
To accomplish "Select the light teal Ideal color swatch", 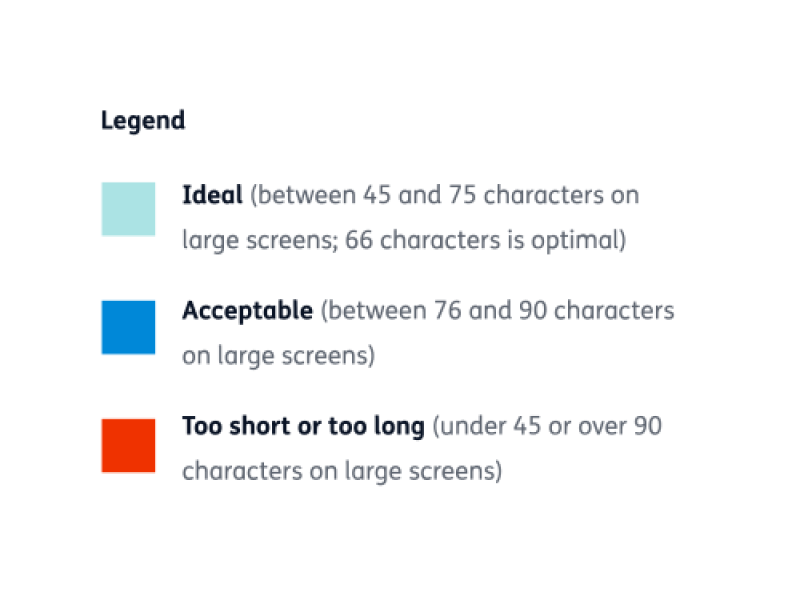I will tap(128, 209).
